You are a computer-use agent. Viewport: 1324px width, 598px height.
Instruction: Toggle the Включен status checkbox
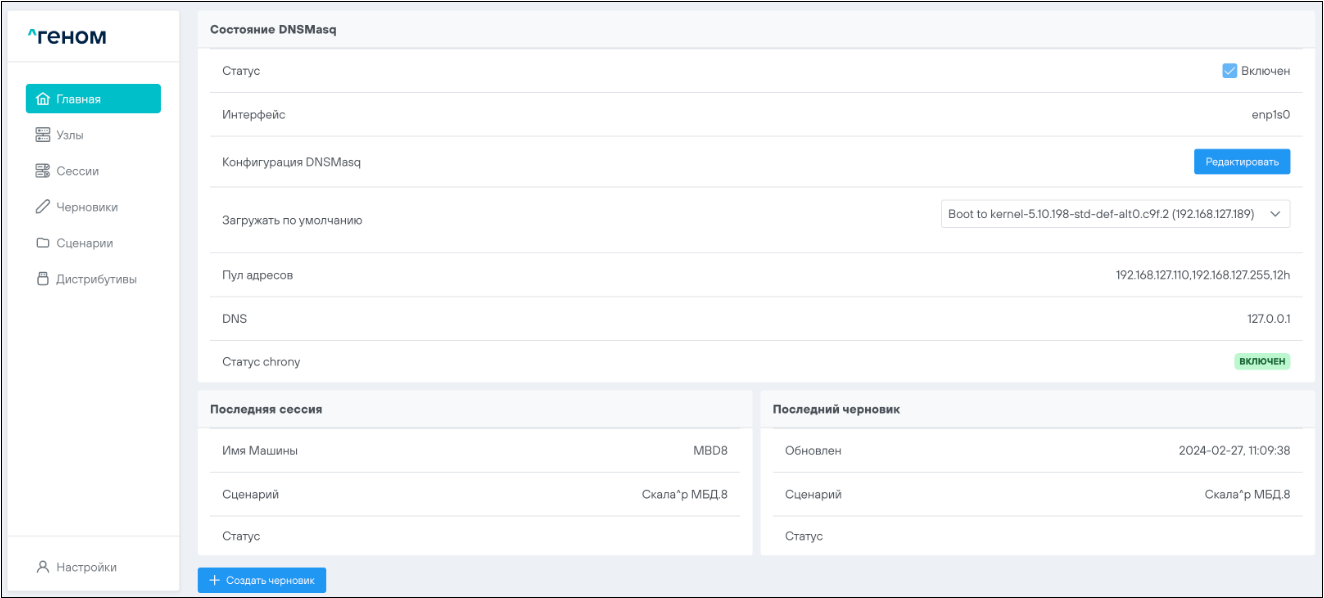[1230, 71]
